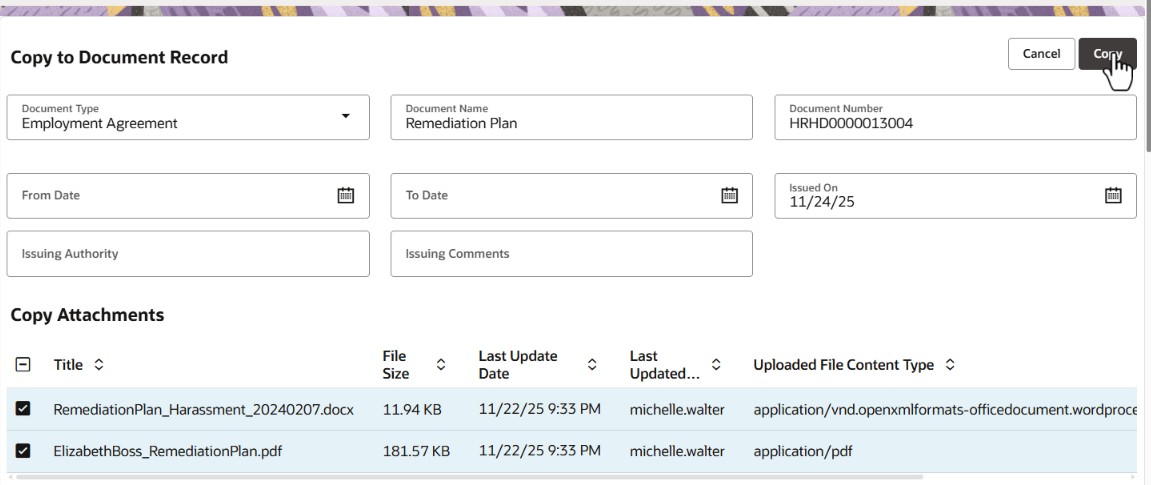Sort attachments by File Size
1151x485 pixels.
point(441,365)
